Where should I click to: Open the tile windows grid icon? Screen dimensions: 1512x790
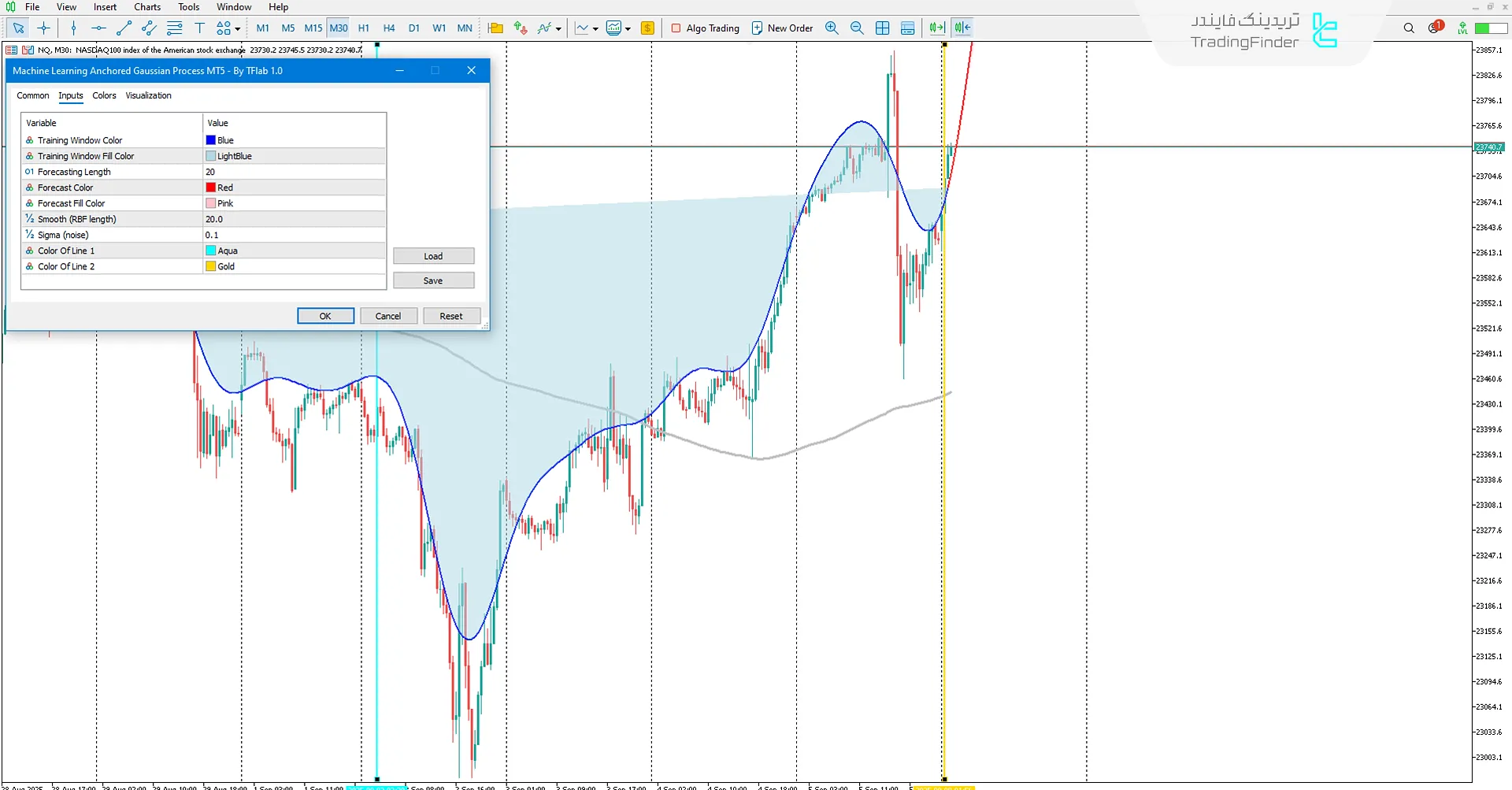click(x=882, y=28)
